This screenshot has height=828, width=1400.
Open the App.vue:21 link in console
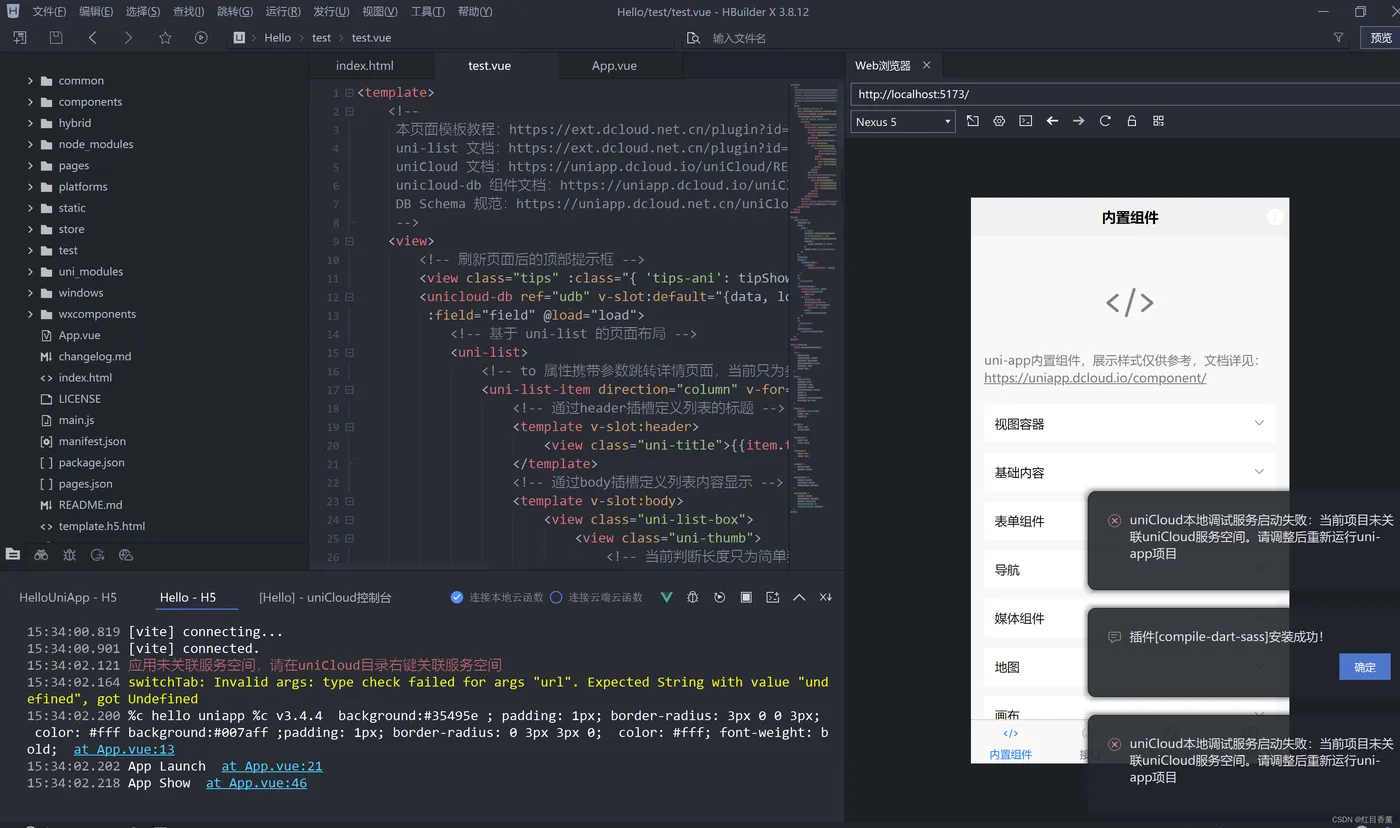coord(272,766)
